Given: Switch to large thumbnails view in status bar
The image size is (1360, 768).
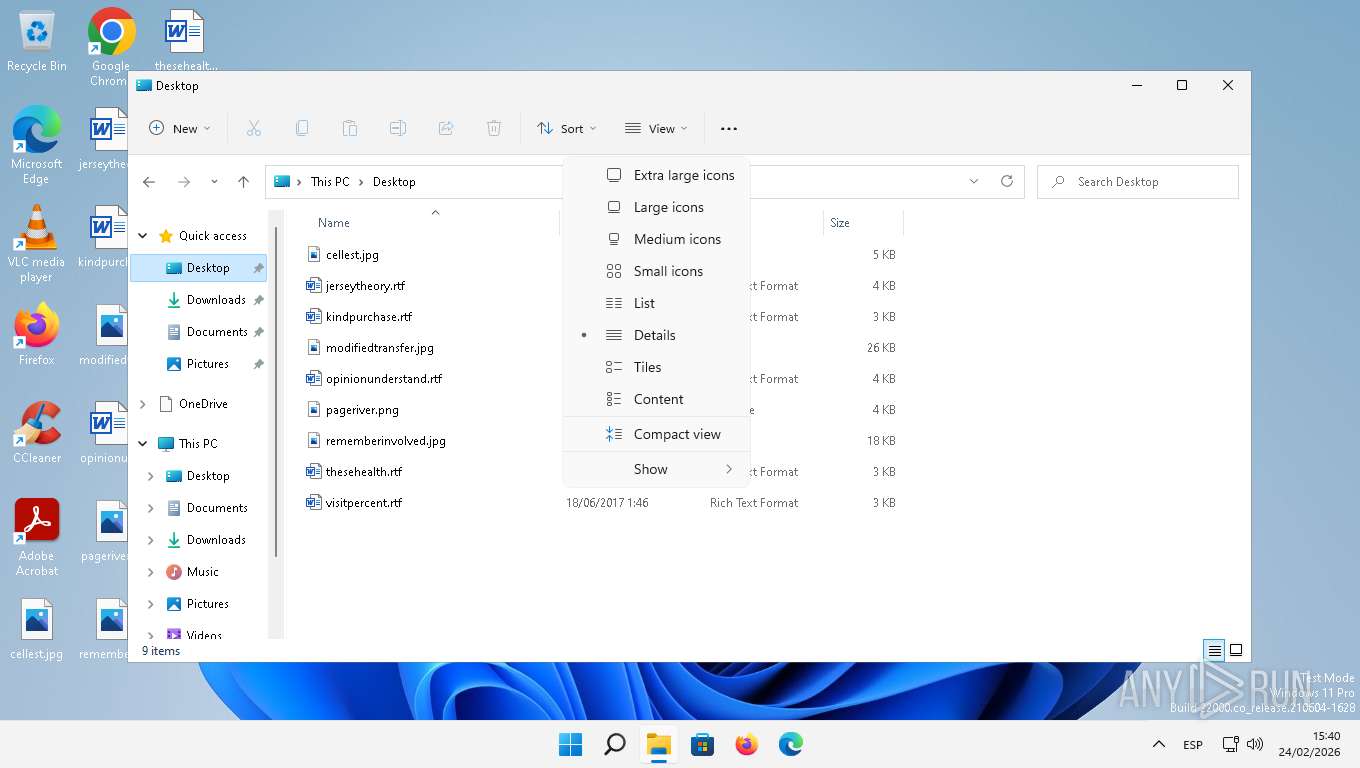Looking at the screenshot, I should (1236, 650).
